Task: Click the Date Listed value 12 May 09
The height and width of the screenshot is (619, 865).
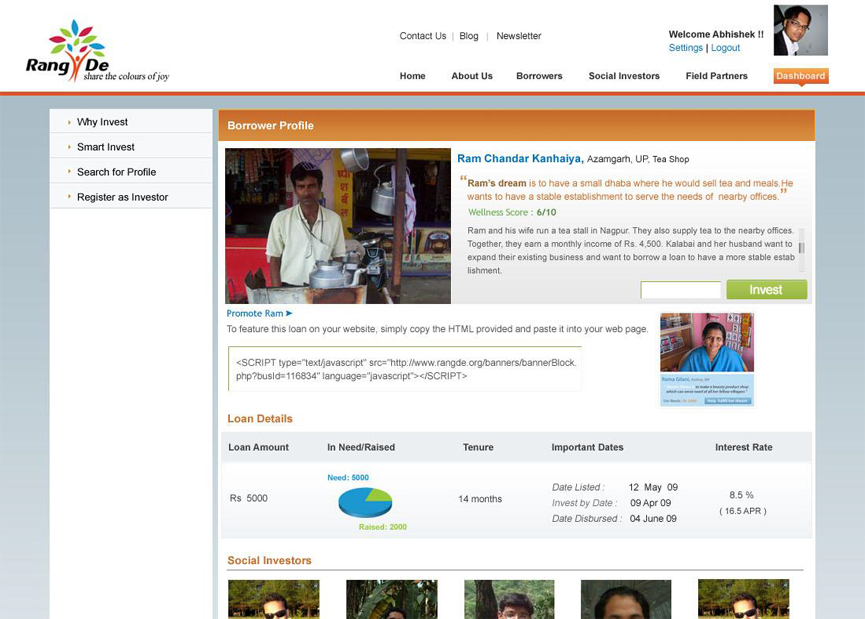Action: pos(653,487)
